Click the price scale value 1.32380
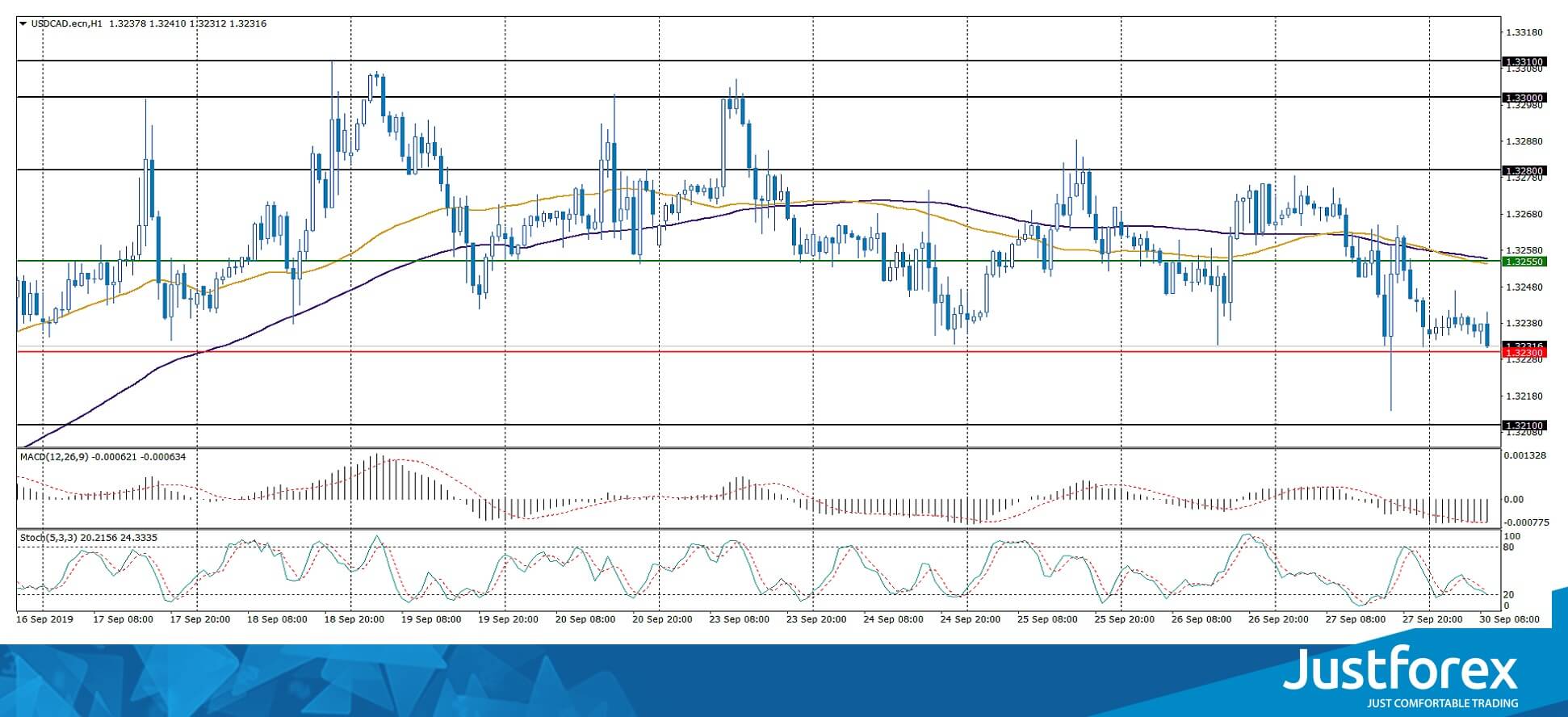Viewport: 1568px width, 717px height. coord(1525,323)
